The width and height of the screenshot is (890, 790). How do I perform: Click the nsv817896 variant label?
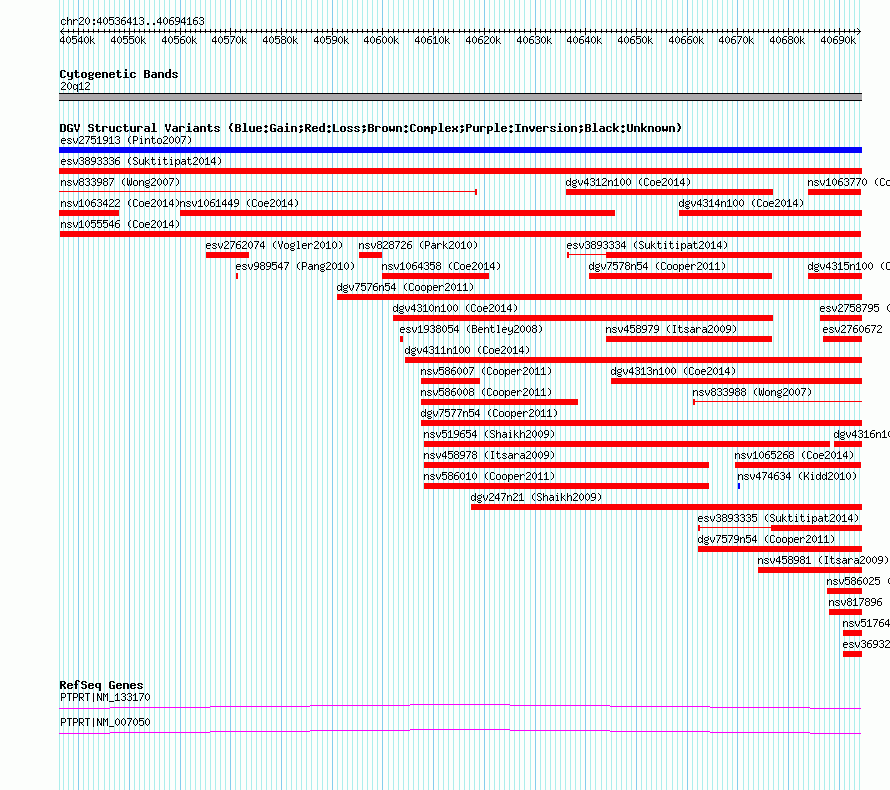[x=855, y=602]
